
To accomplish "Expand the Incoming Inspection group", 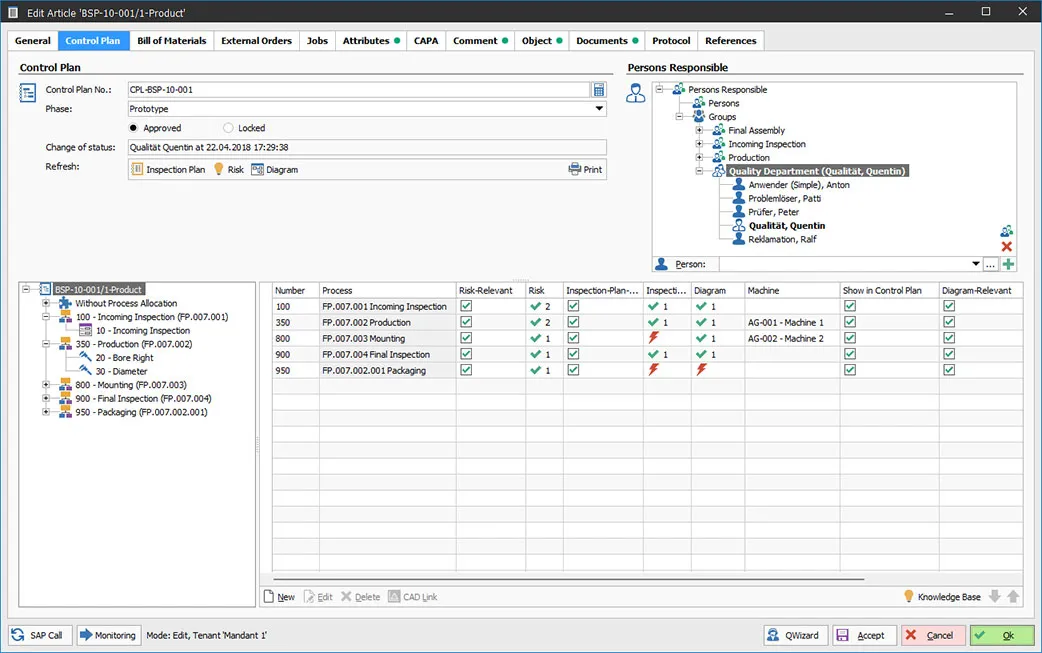I will click(699, 144).
